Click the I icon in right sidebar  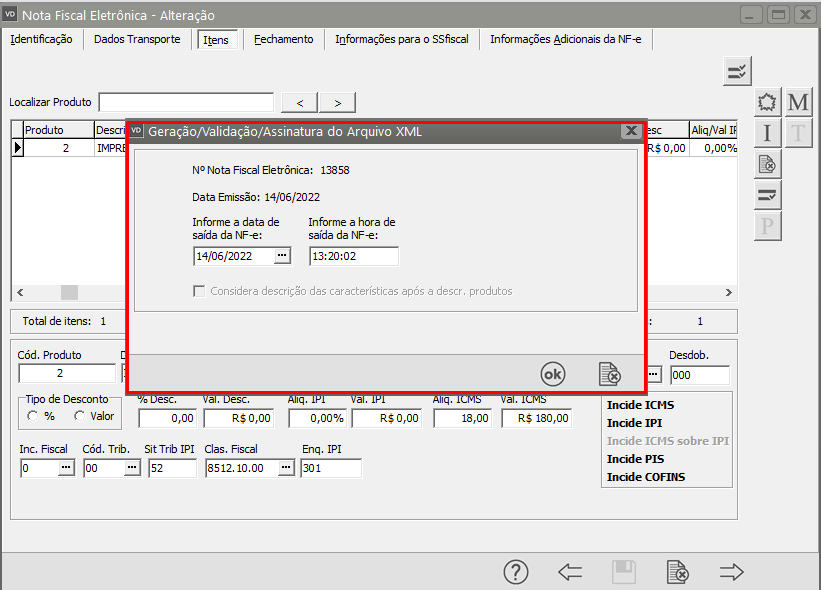coord(767,133)
